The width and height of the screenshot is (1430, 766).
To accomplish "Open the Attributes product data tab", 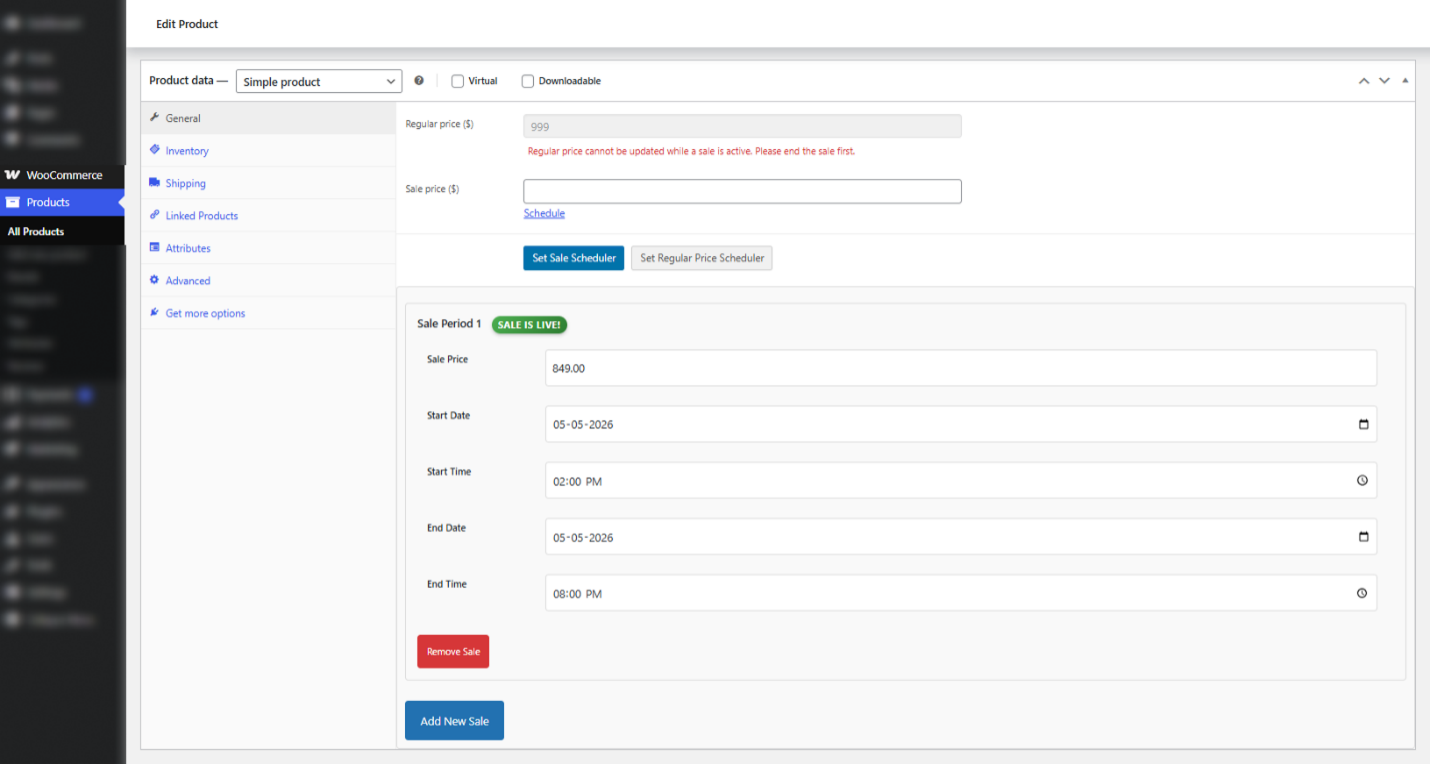I will (x=268, y=248).
